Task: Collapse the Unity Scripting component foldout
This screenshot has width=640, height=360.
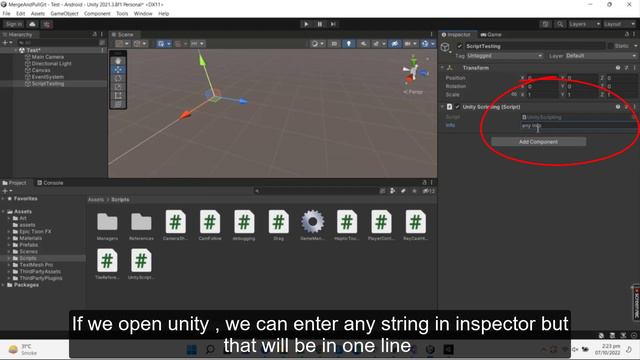Action: pyautogui.click(x=442, y=107)
